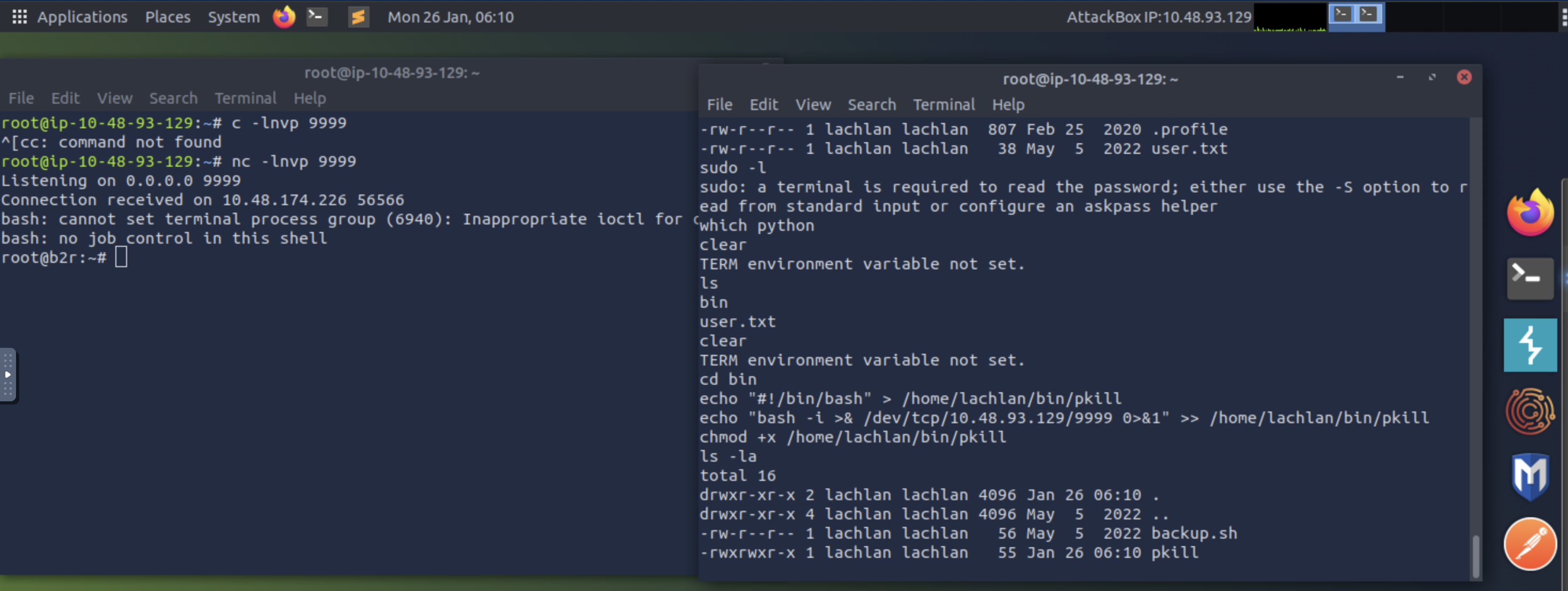Click the system monitor graph applet
Viewport: 1568px width, 591px height.
pyautogui.click(x=1289, y=17)
